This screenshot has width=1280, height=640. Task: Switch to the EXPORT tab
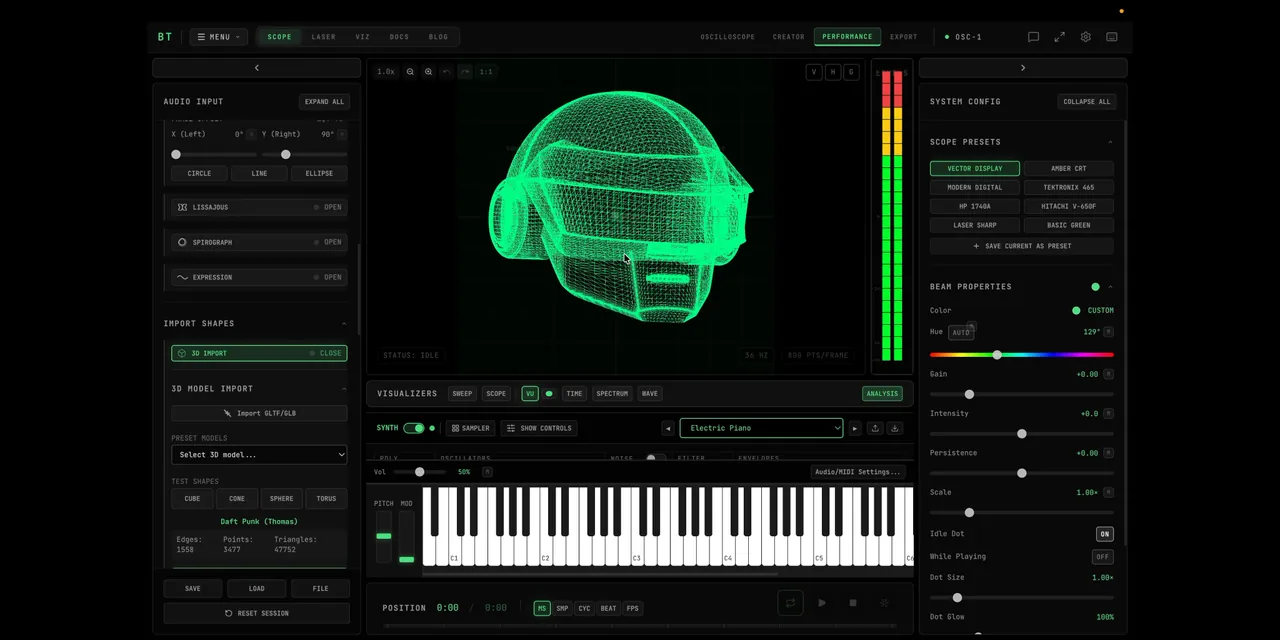click(903, 37)
